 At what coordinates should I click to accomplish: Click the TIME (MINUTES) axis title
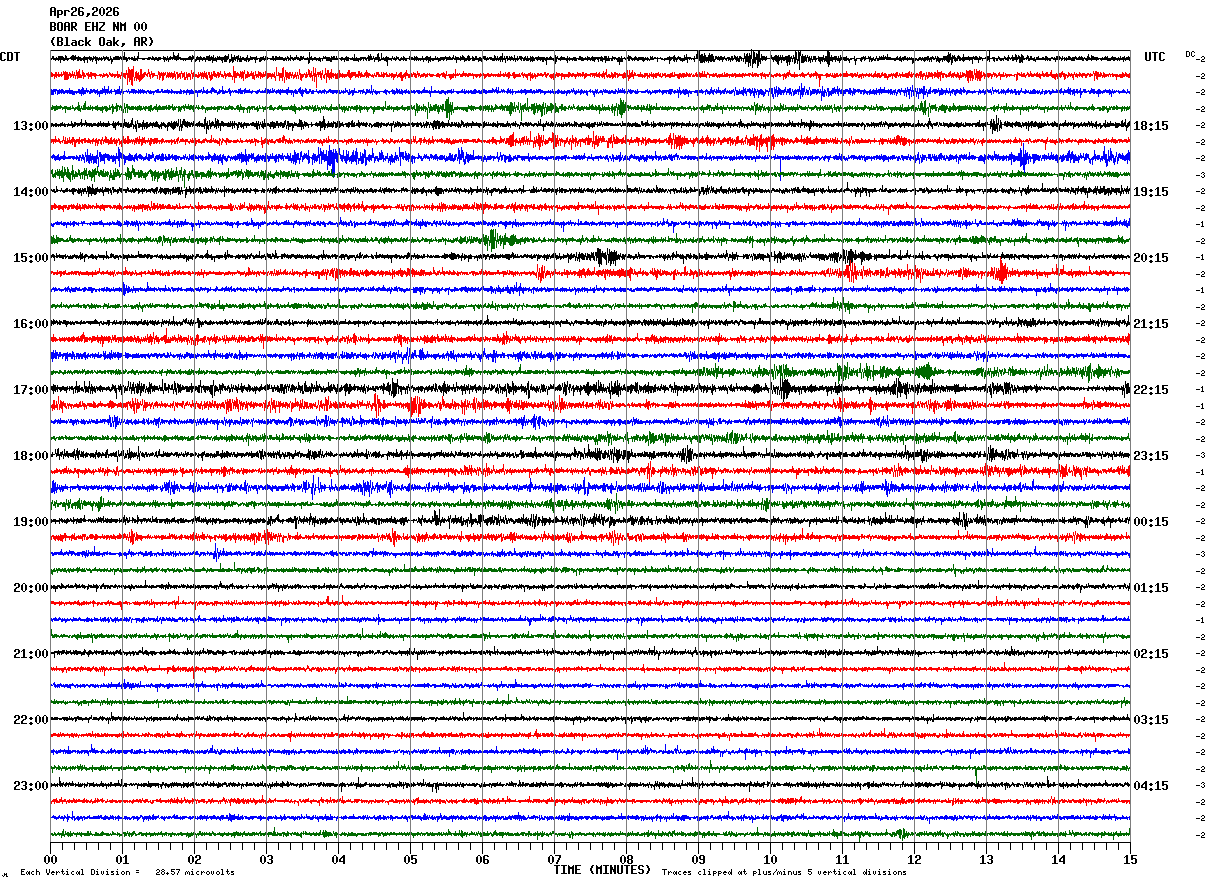click(x=602, y=870)
